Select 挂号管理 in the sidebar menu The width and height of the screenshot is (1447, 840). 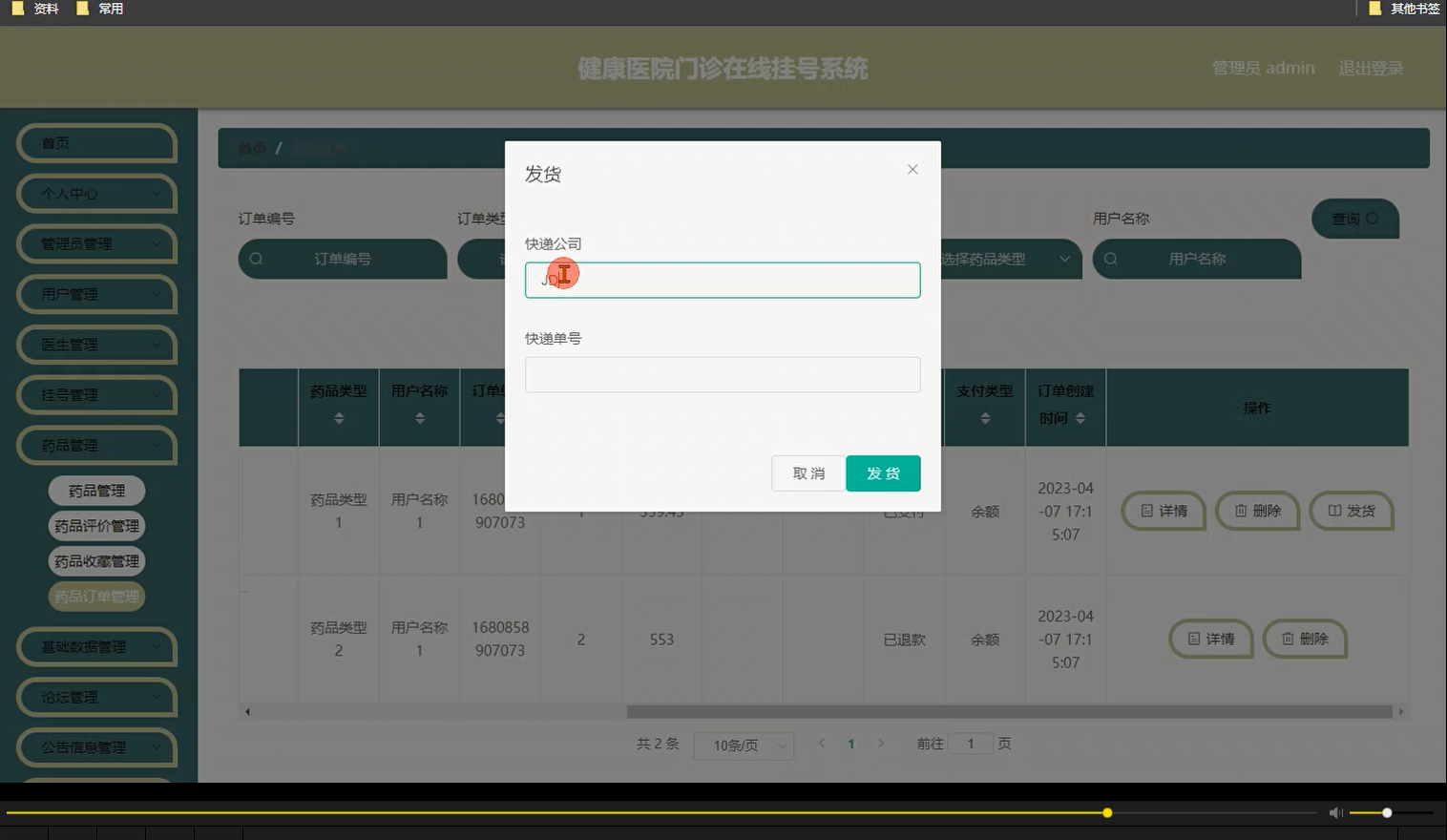[x=96, y=394]
